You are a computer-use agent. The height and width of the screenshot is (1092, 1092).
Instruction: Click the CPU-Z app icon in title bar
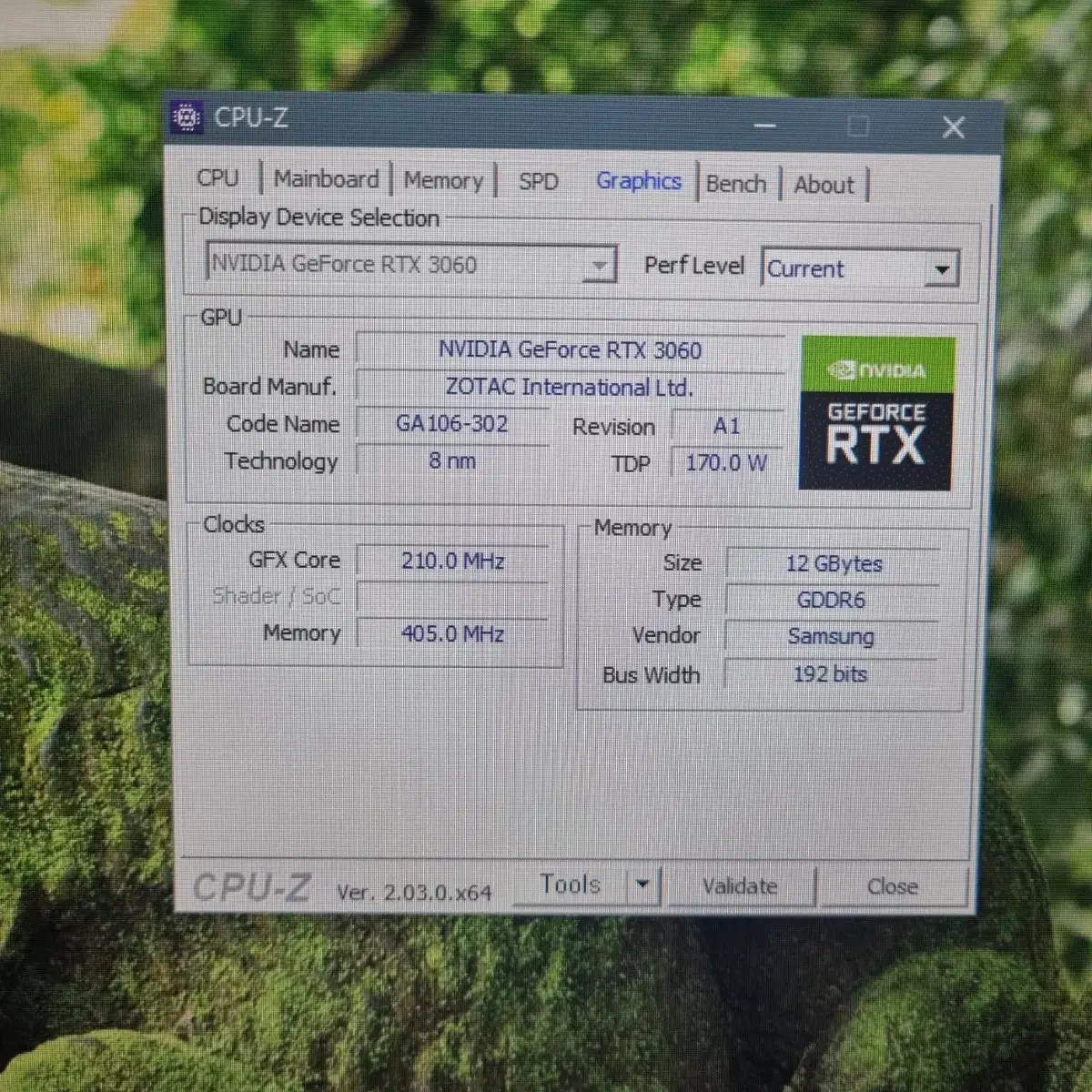click(x=187, y=117)
